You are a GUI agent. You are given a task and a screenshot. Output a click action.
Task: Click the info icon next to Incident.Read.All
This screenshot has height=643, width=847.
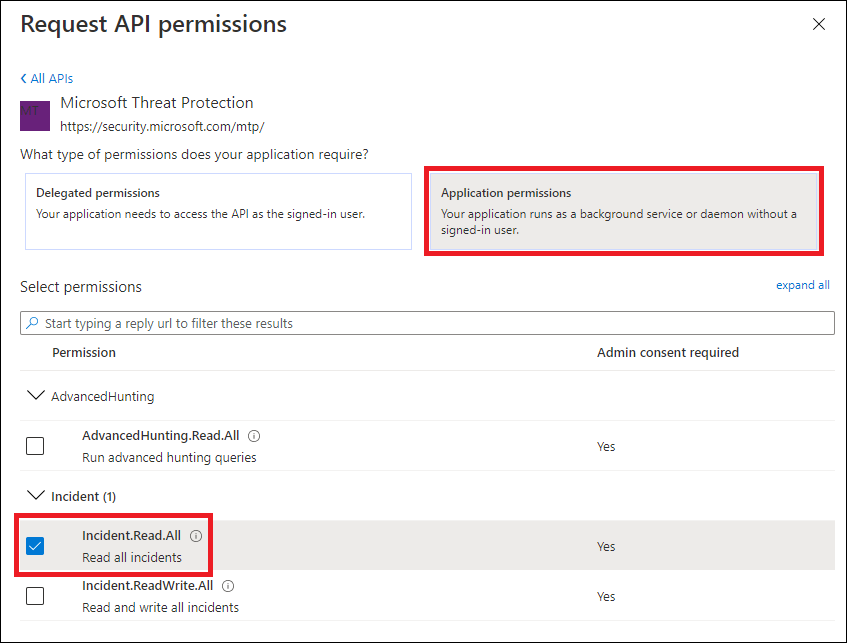pyautogui.click(x=196, y=536)
